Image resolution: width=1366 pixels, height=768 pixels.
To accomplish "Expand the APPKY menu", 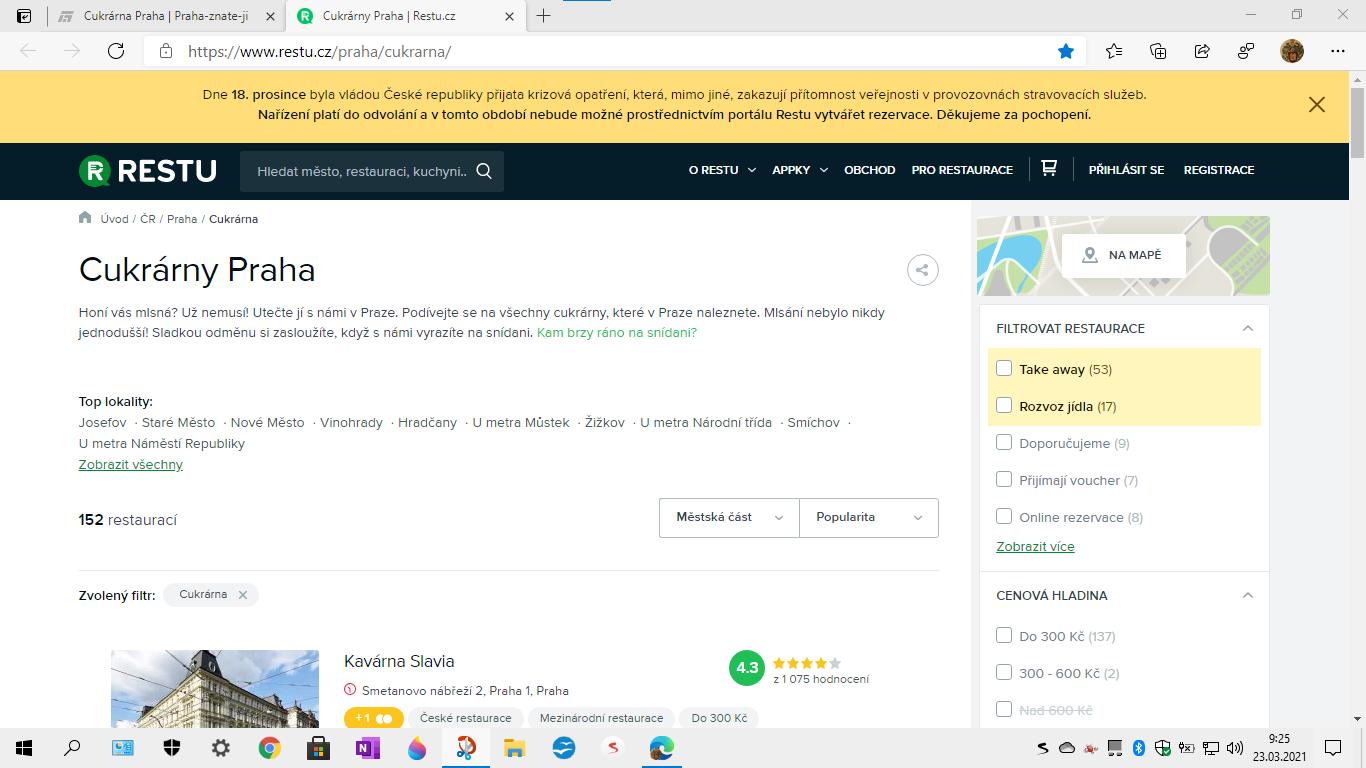I will tap(800, 170).
